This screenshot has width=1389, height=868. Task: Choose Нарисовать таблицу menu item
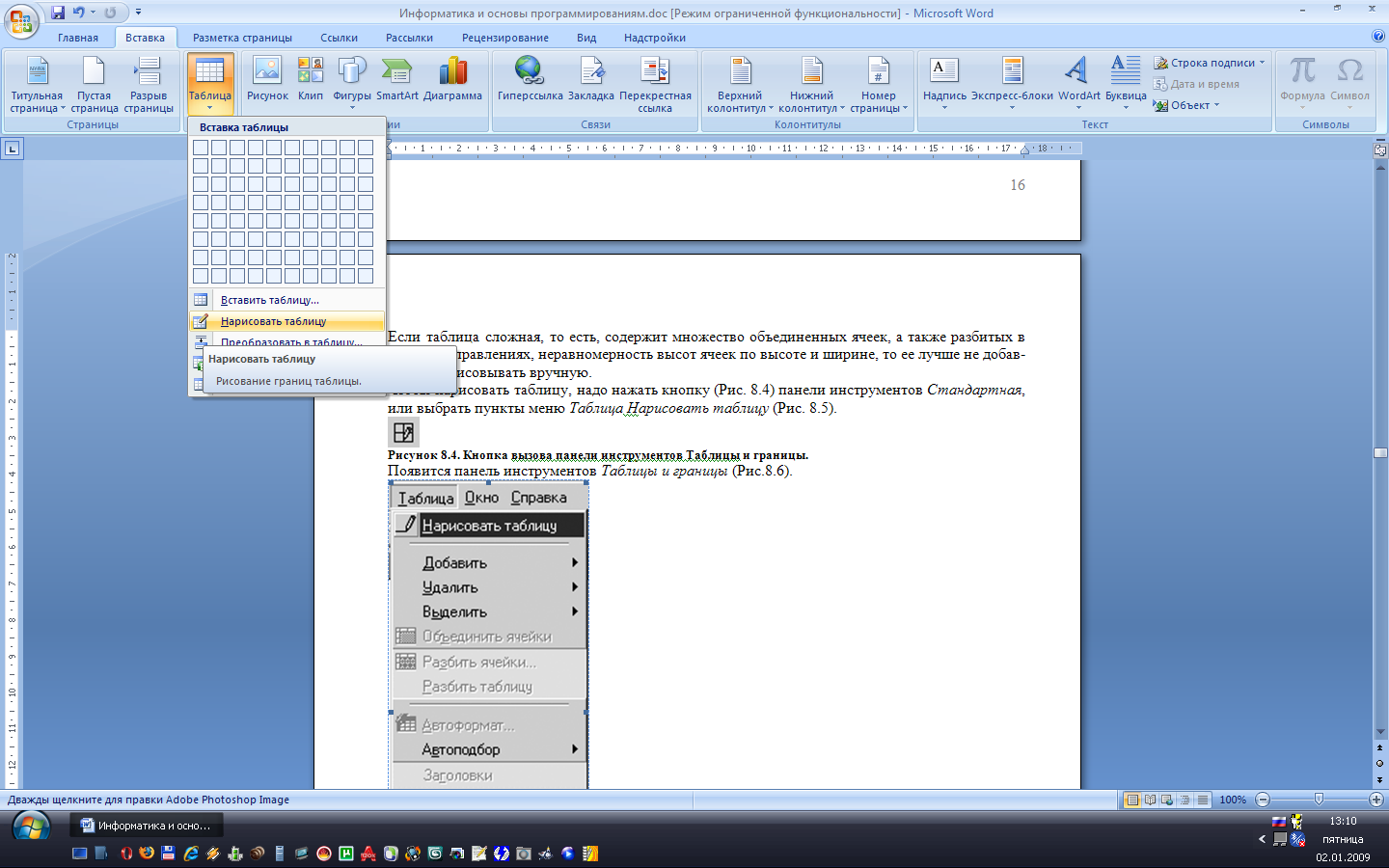[x=287, y=321]
